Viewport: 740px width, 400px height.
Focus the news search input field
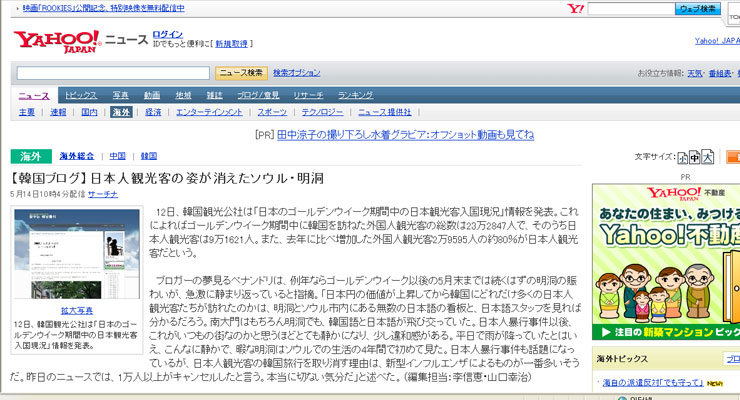click(x=113, y=73)
